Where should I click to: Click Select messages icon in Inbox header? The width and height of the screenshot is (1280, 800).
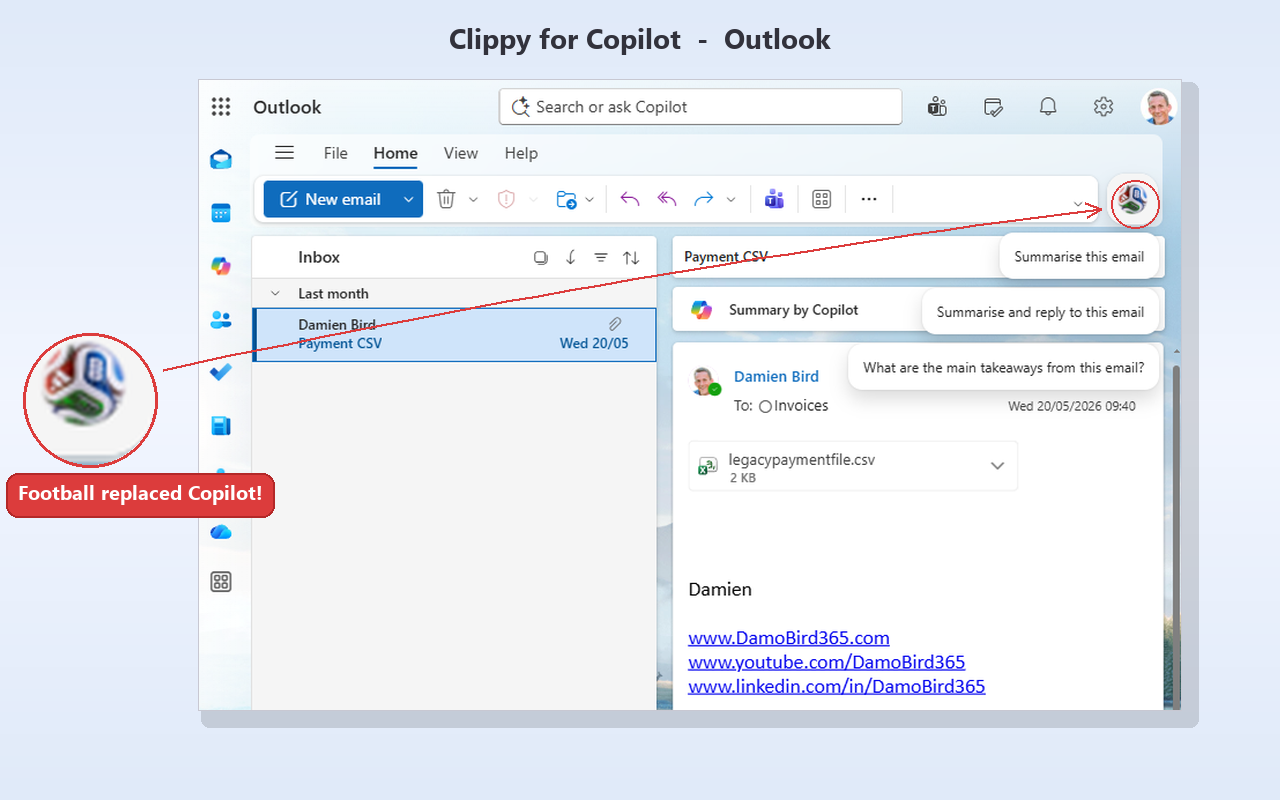(x=541, y=257)
